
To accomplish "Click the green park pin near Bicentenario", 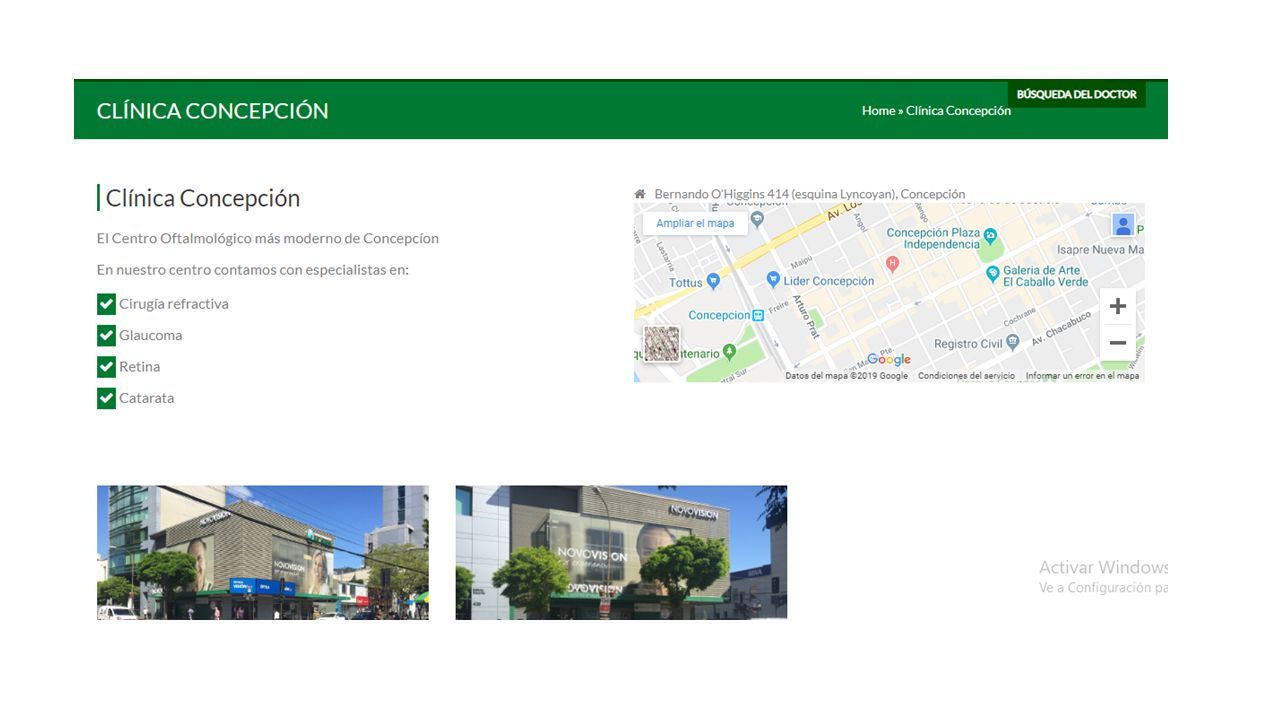I will 729,351.
